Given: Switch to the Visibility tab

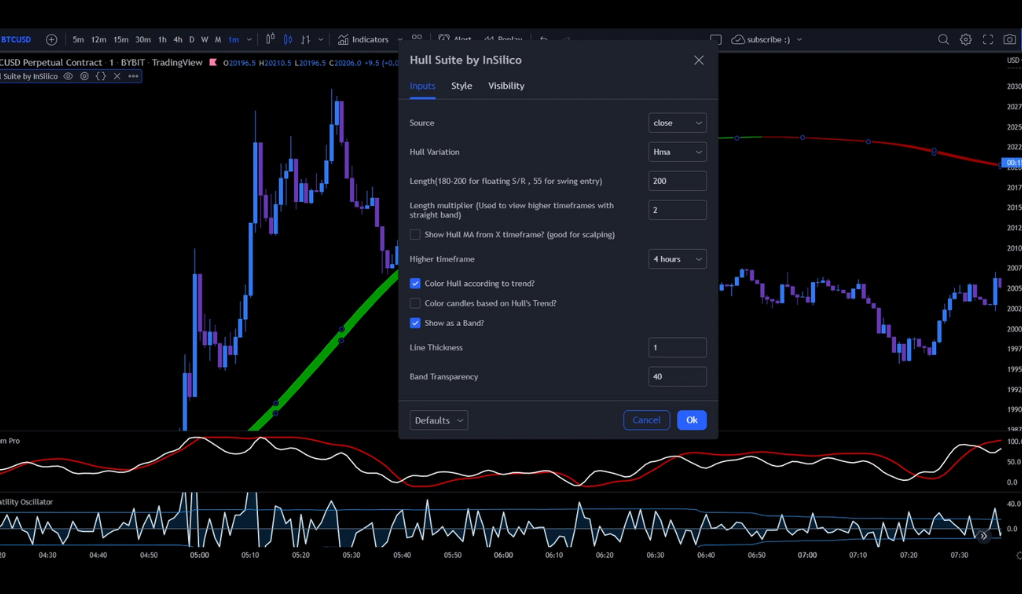Looking at the screenshot, I should [506, 86].
